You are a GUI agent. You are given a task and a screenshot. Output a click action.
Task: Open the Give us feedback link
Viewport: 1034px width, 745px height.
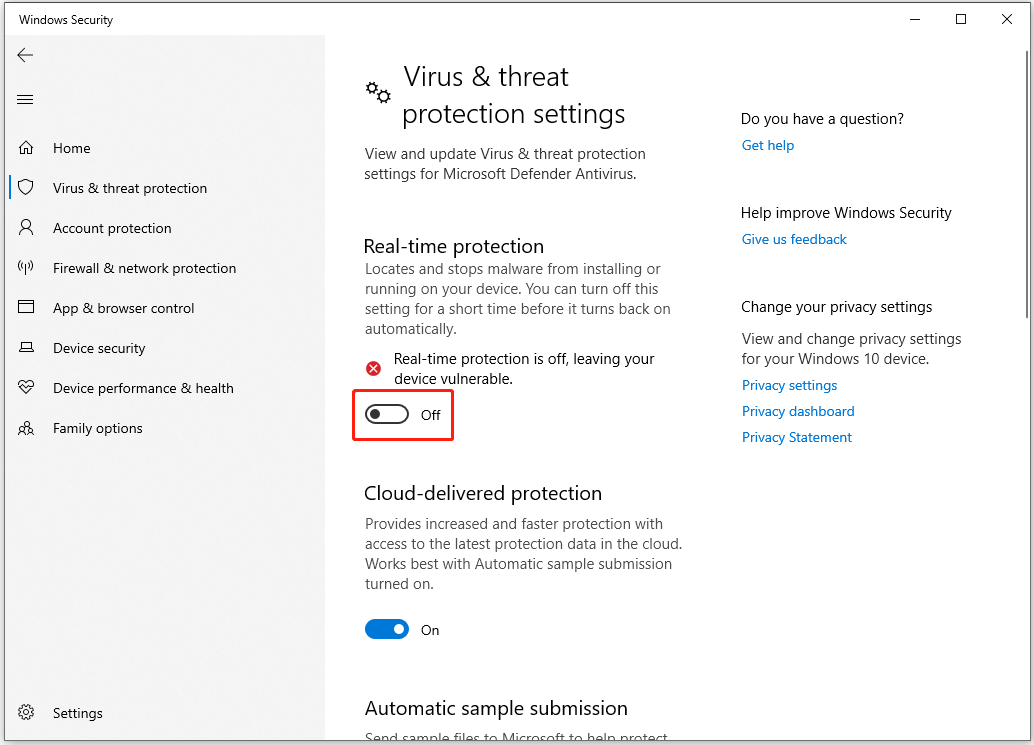pyautogui.click(x=794, y=239)
